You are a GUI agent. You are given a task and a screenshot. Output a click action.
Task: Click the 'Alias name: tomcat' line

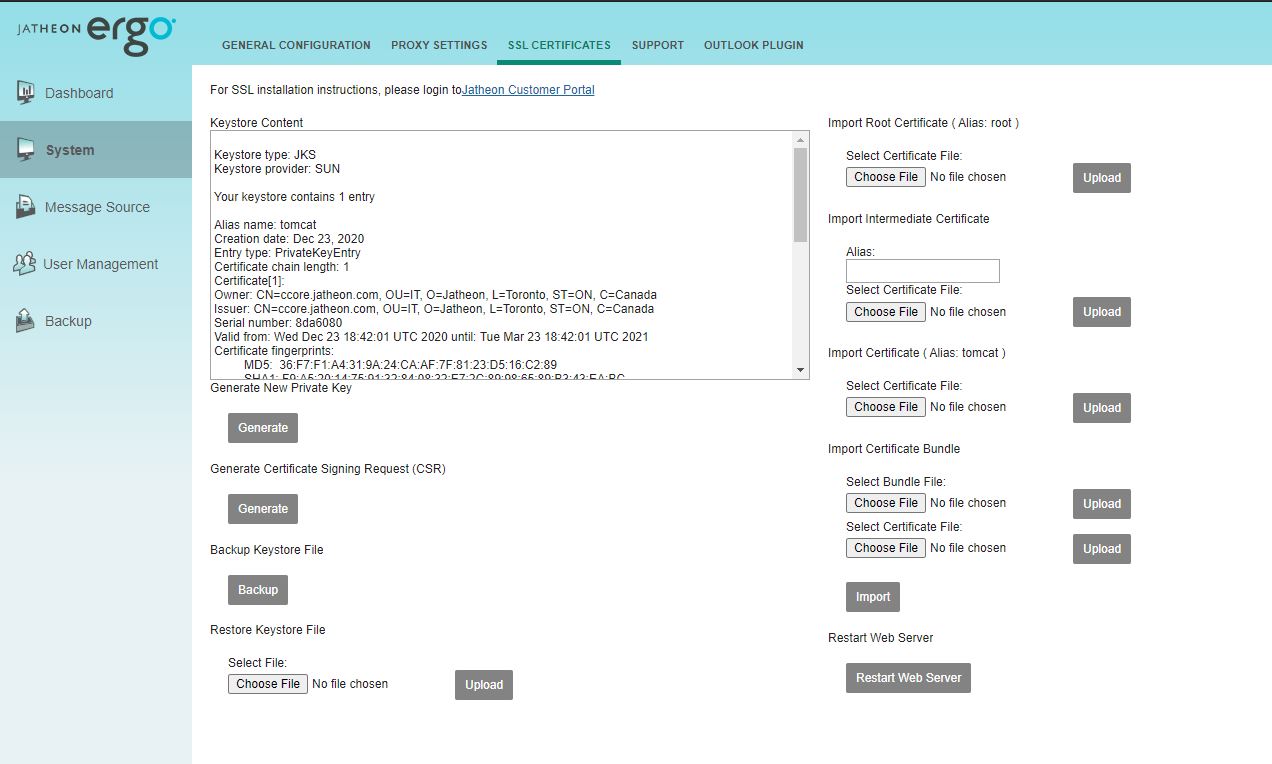coord(265,225)
